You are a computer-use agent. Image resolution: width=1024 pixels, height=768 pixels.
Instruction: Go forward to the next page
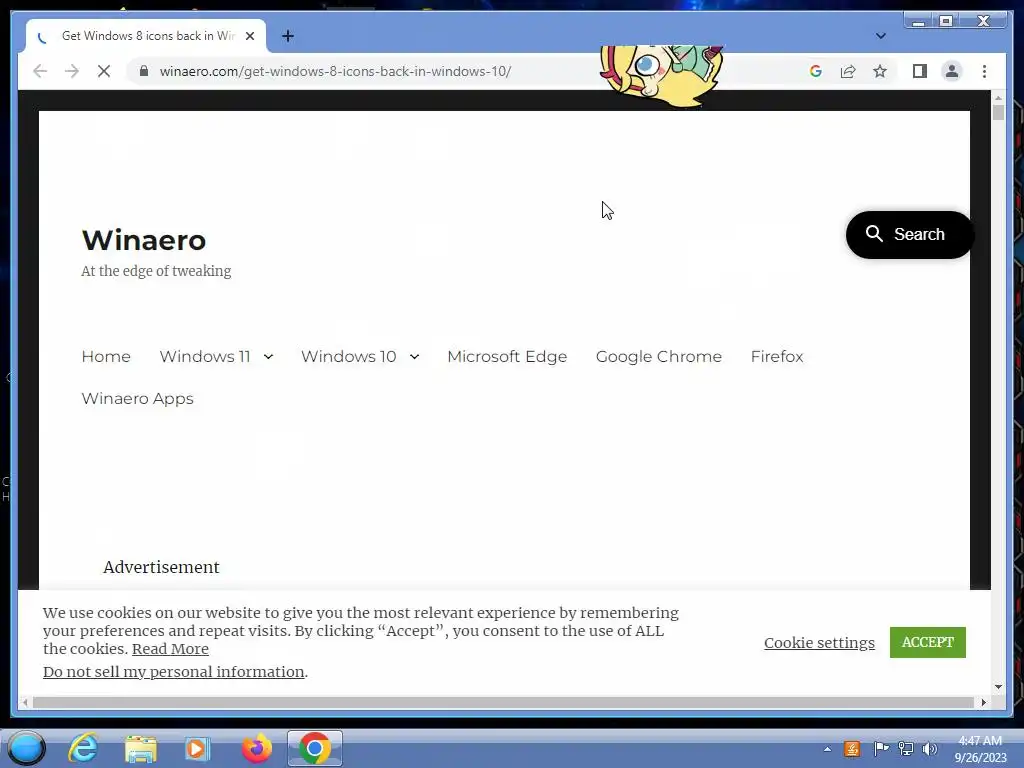tap(72, 71)
